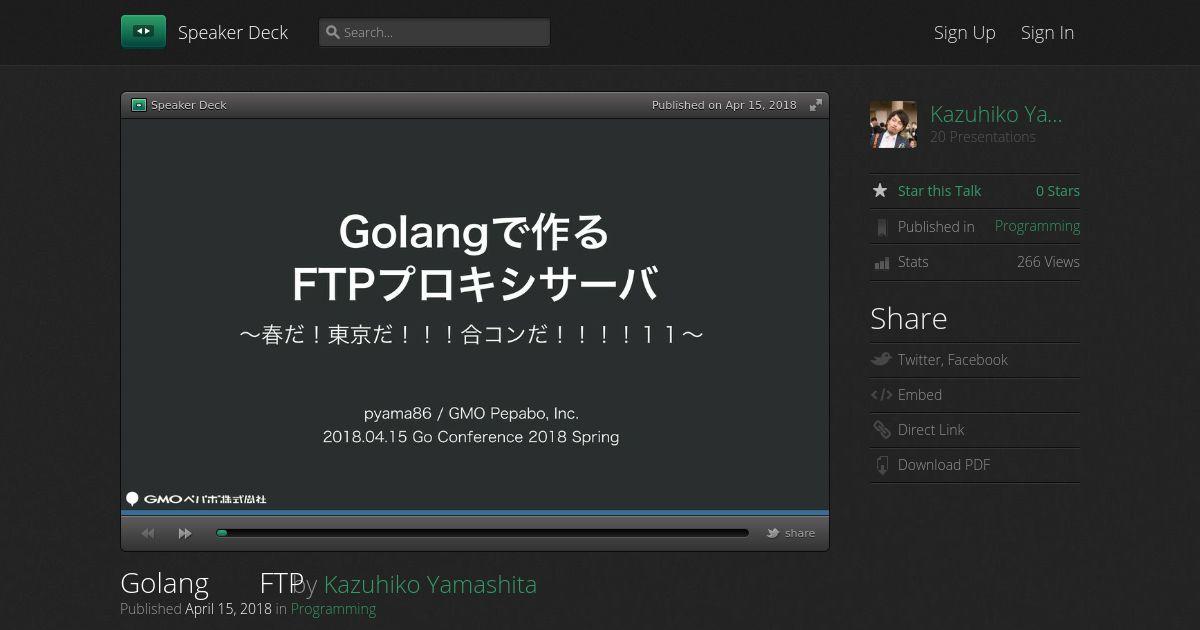Click the Direct Link chain icon
The height and width of the screenshot is (630, 1200).
click(x=881, y=430)
